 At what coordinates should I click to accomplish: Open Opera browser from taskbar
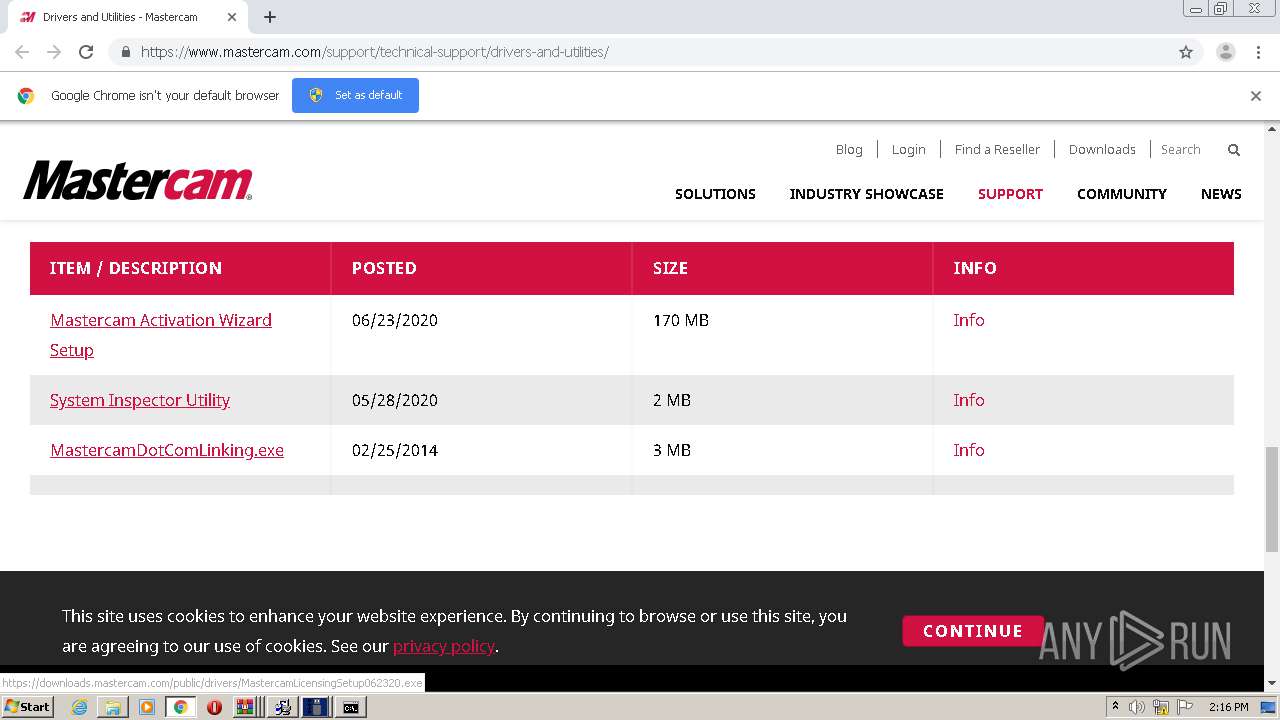(214, 707)
